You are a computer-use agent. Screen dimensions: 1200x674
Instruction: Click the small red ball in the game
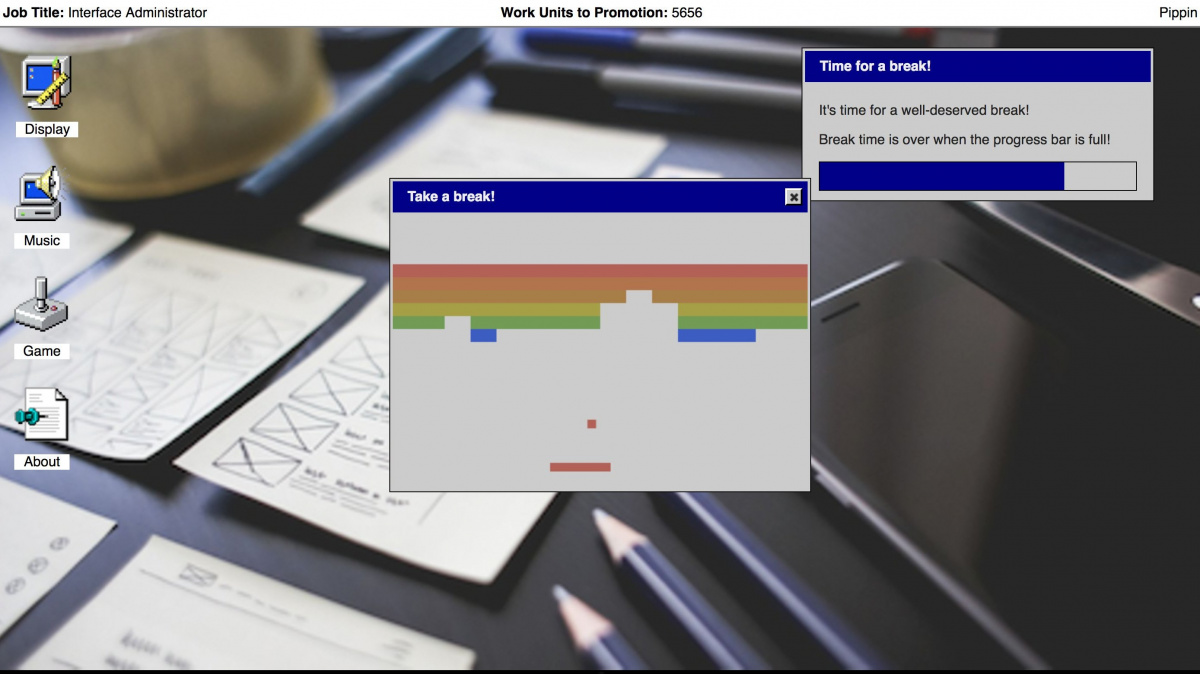[592, 424]
